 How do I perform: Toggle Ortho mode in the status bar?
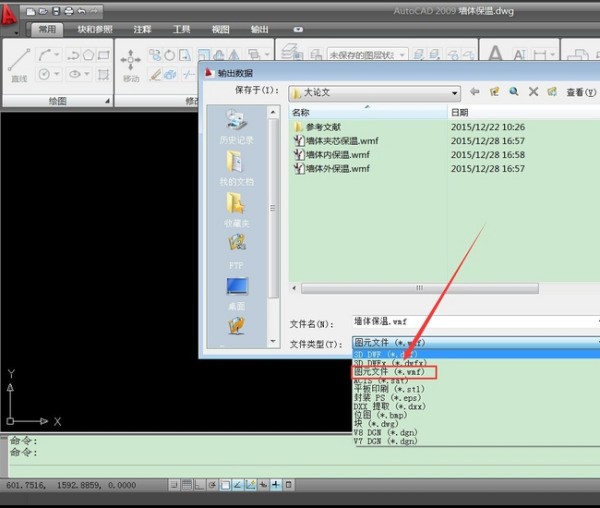(x=200, y=485)
